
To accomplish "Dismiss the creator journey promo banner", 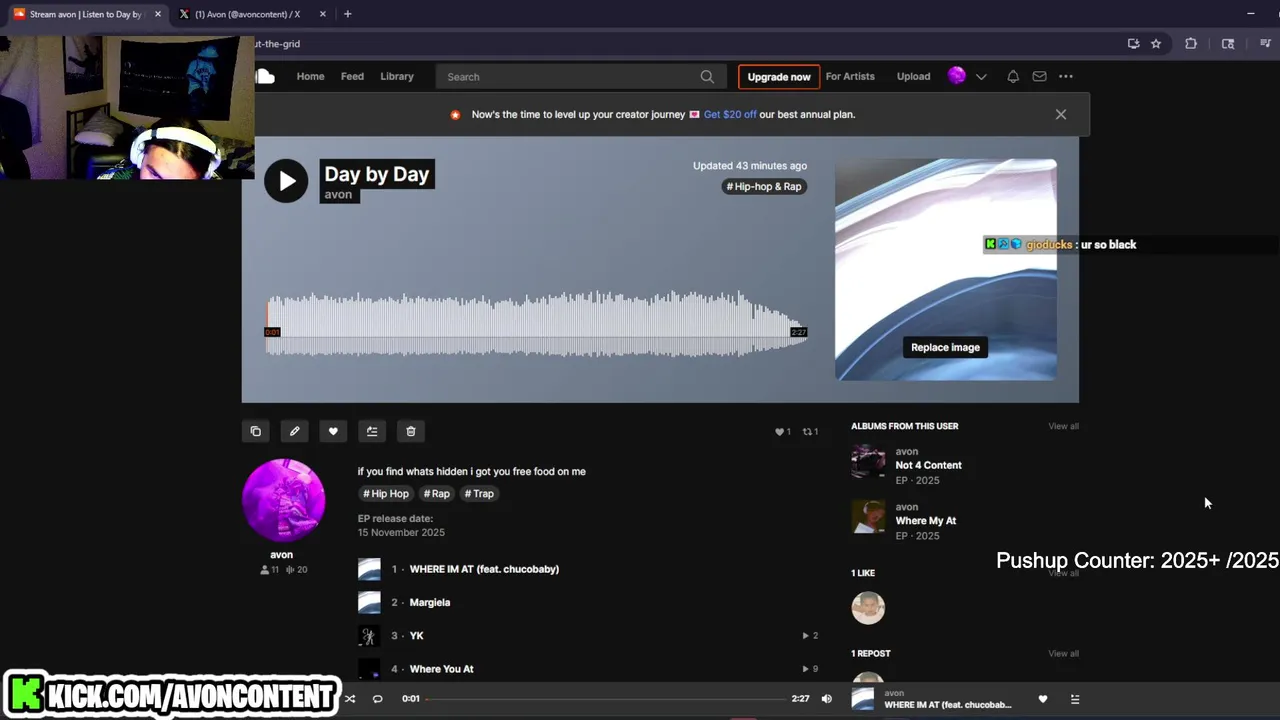I will (x=1061, y=114).
